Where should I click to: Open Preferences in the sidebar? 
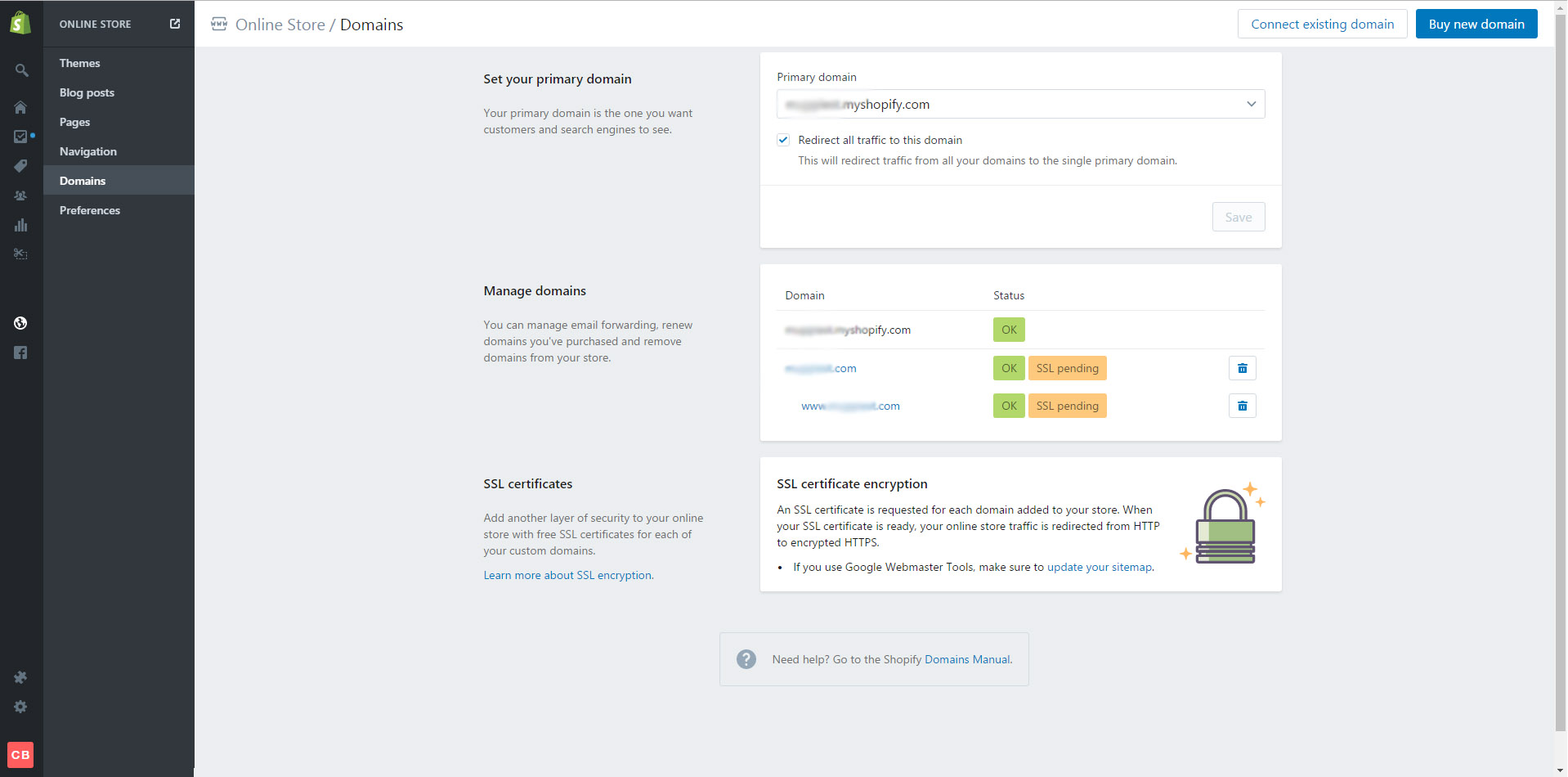(89, 210)
